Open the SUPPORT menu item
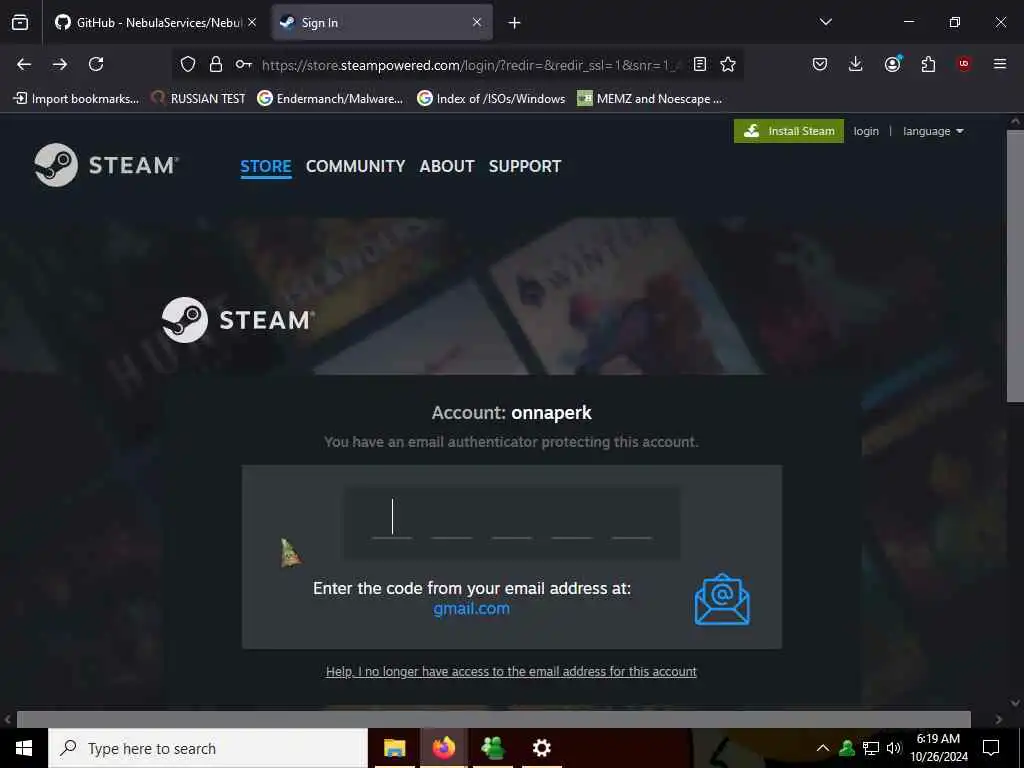Screen dimensions: 1024x768 point(525,166)
